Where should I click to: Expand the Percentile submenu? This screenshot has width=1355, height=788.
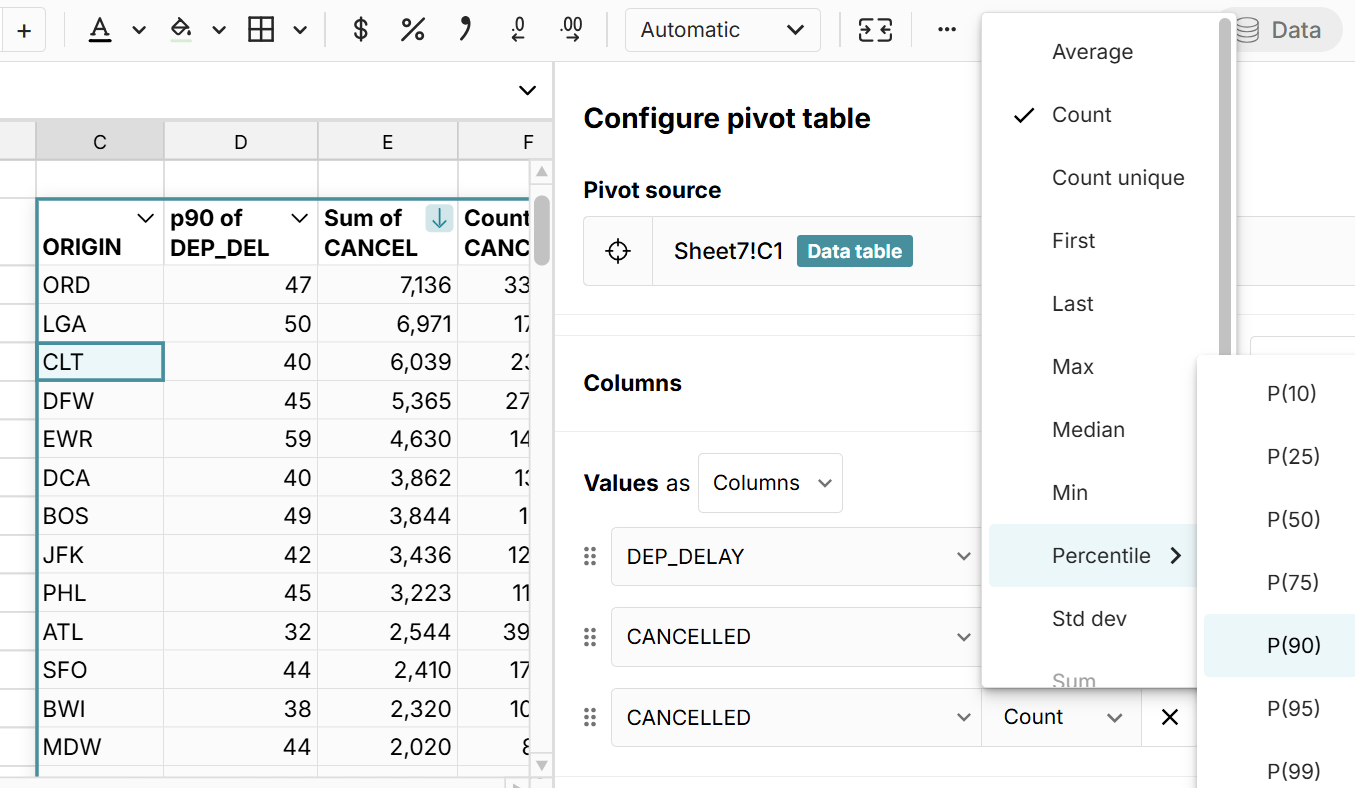click(x=1103, y=556)
